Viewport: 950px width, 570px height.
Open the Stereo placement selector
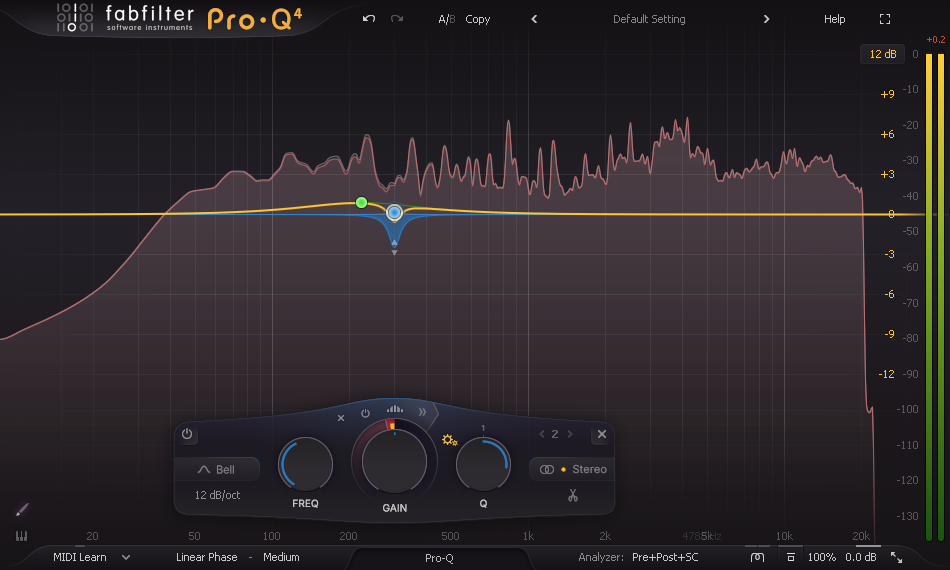tap(573, 469)
